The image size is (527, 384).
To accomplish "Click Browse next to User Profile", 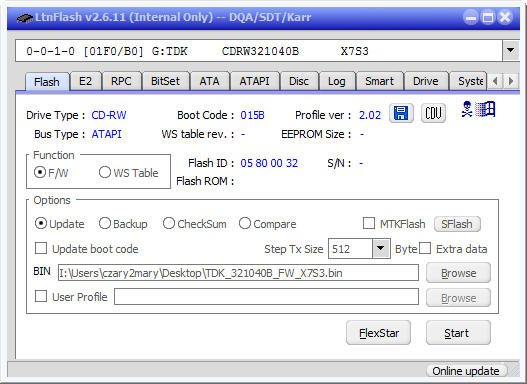I will 458,298.
